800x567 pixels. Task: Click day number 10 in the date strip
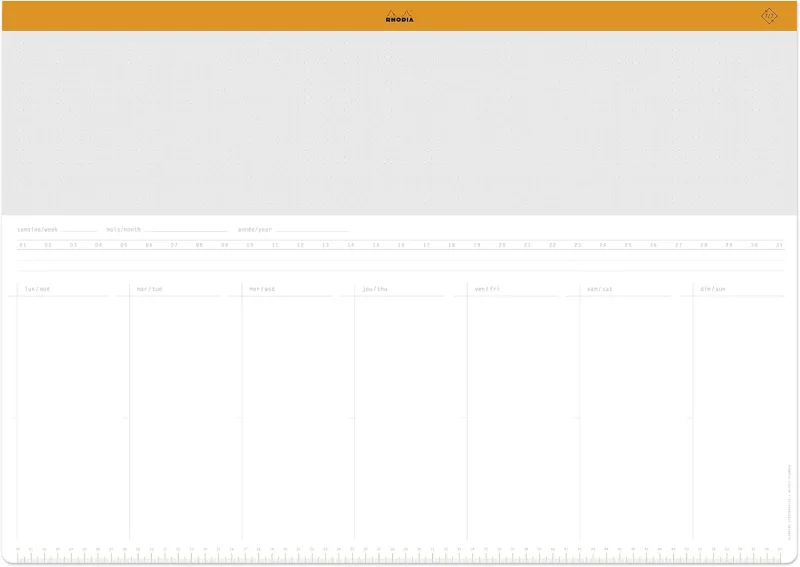[249, 245]
